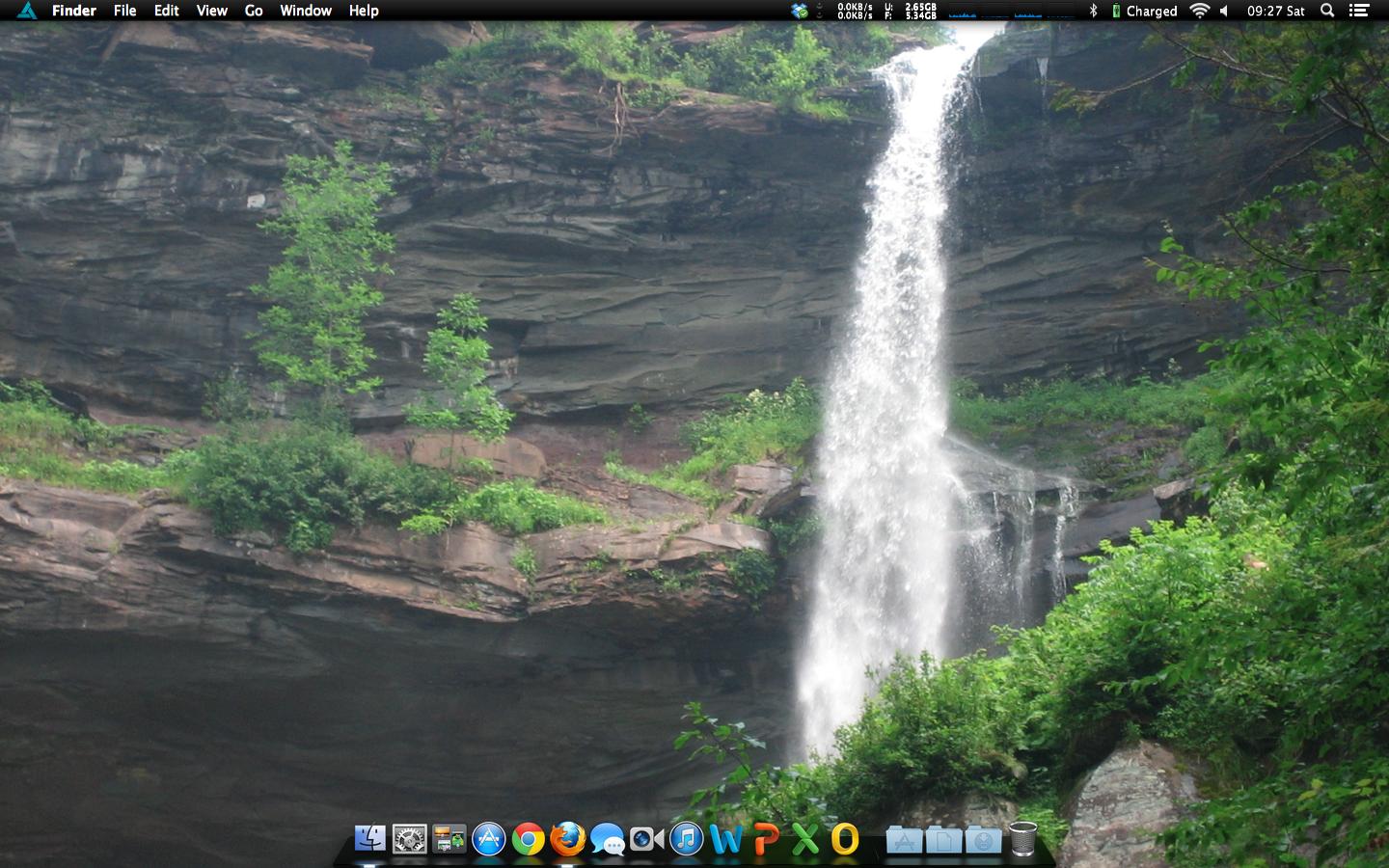Open the Bluetooth status menu
The image size is (1389, 868).
tap(1093, 11)
